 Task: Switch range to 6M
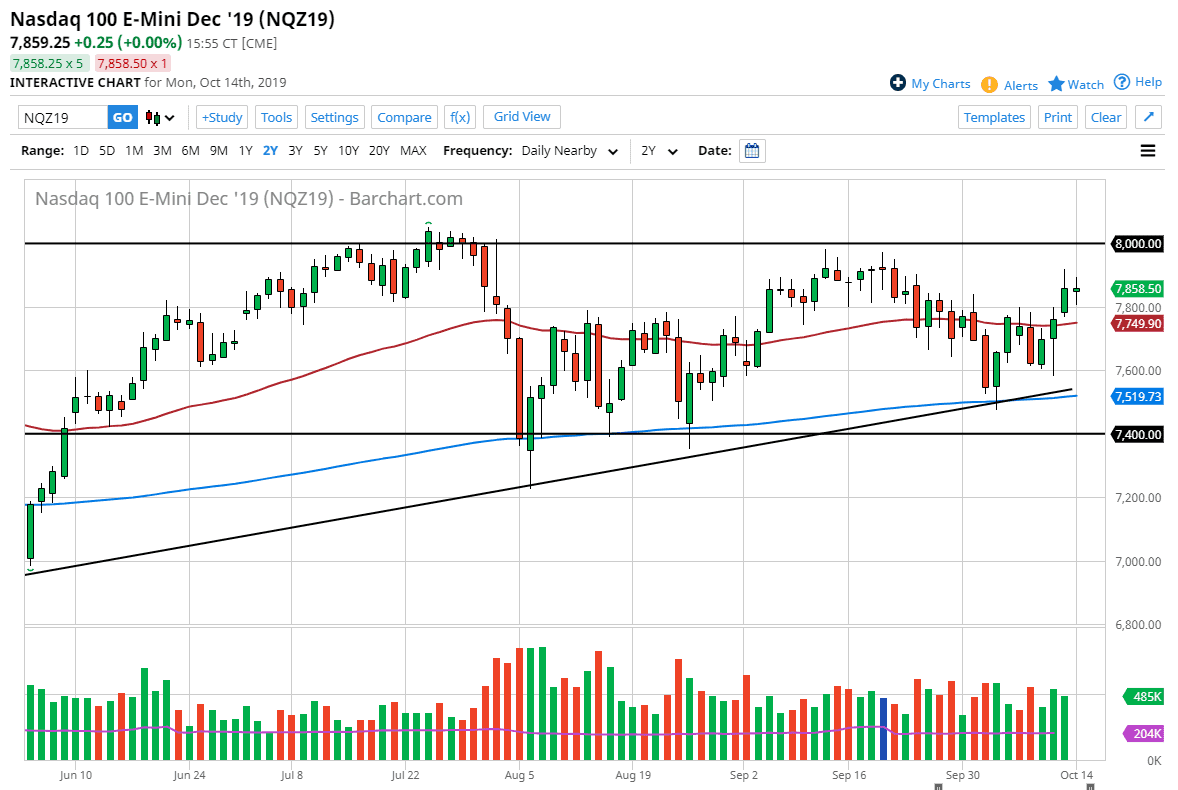click(190, 150)
